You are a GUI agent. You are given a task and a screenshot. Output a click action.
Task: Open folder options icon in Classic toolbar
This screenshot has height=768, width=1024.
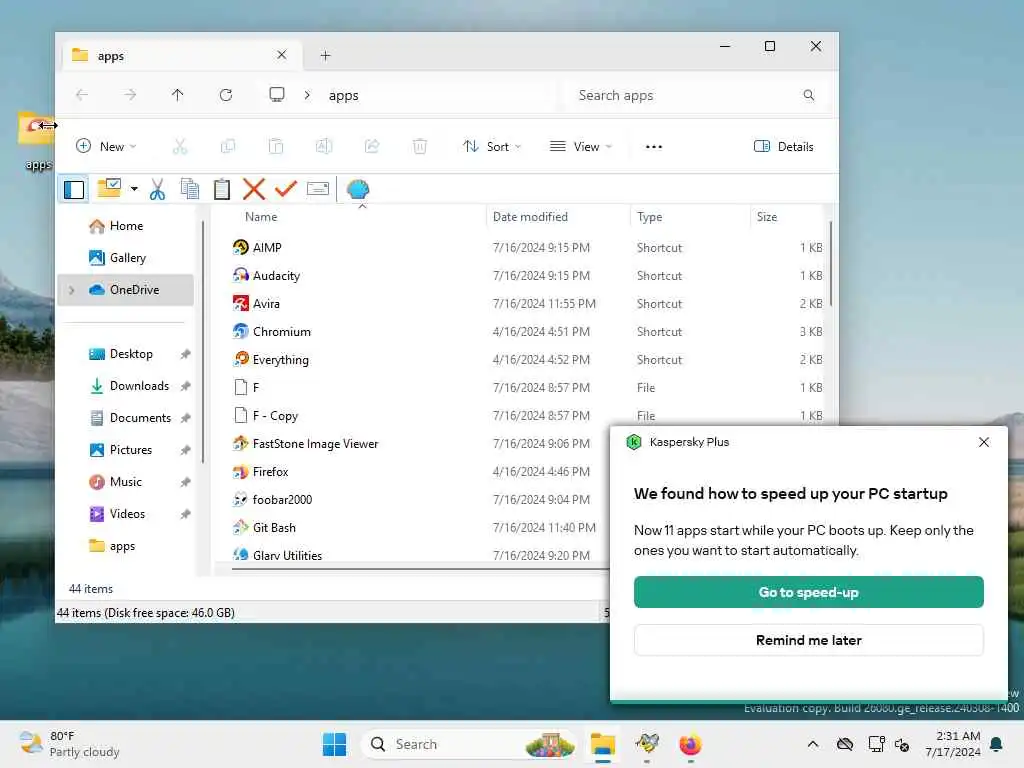pos(109,189)
